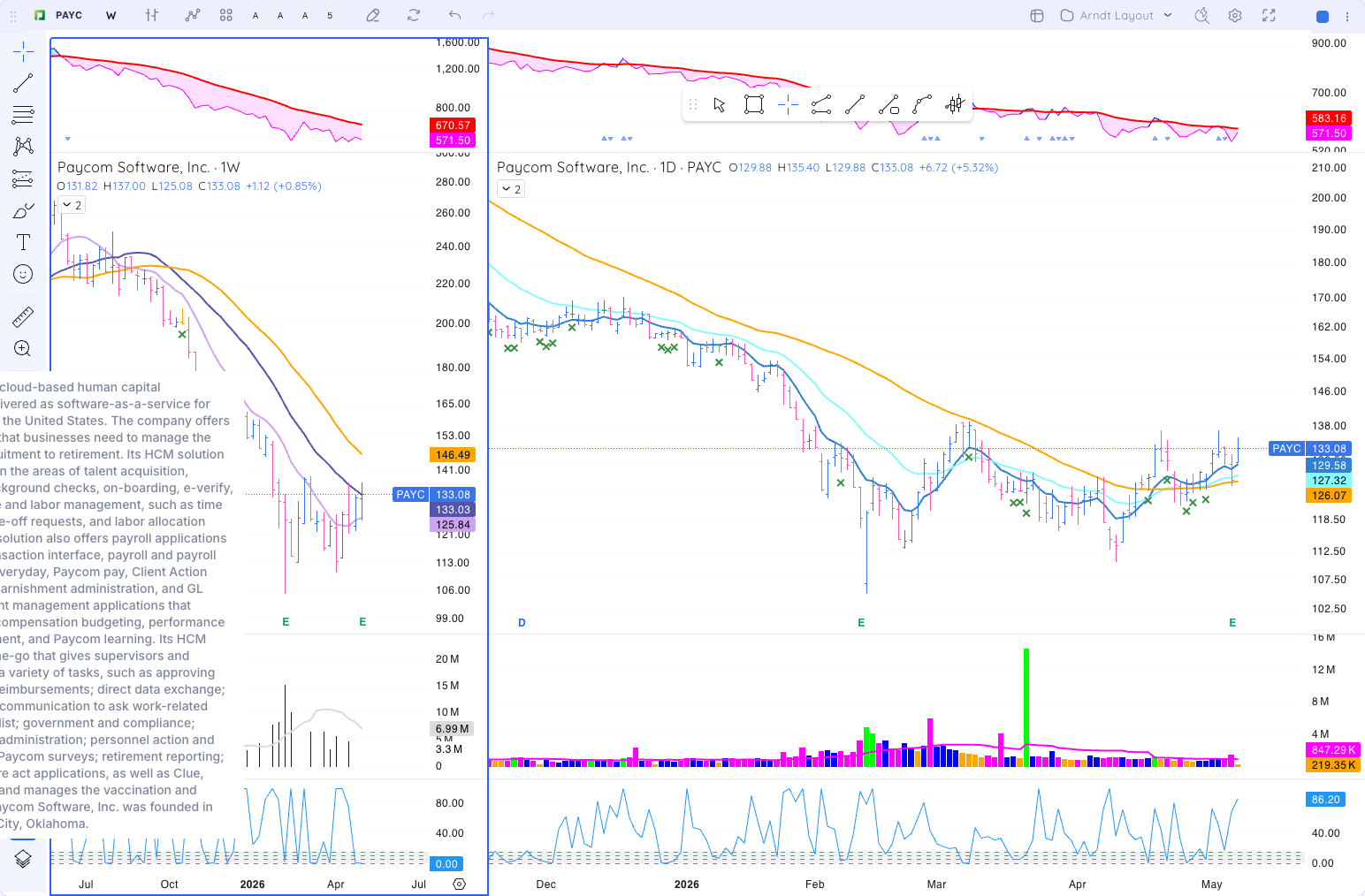Viewport: 1365px width, 896px height.
Task: Click the weekly chart title Paycom Software 1W
Action: pyautogui.click(x=149, y=167)
